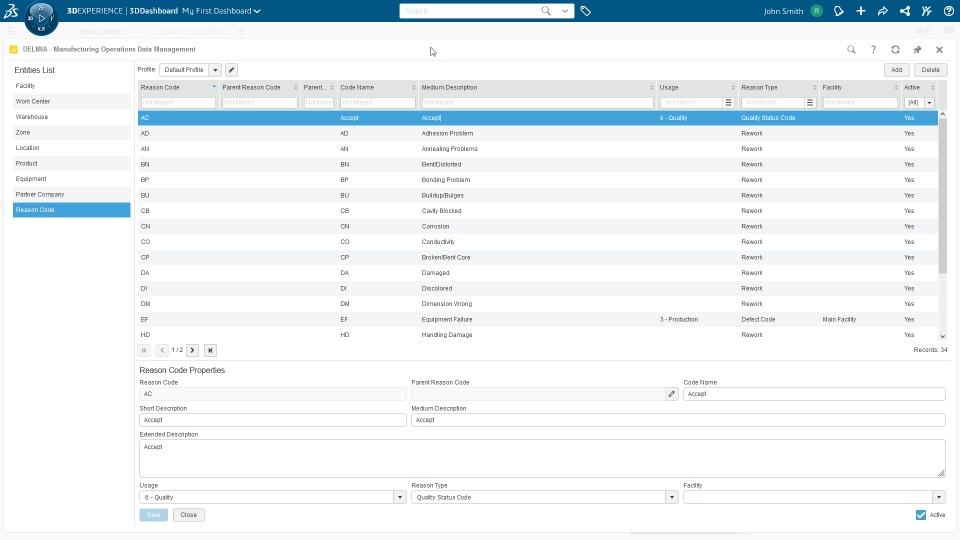
Task: Select the Adhesion Problem row
Action: 538,133
